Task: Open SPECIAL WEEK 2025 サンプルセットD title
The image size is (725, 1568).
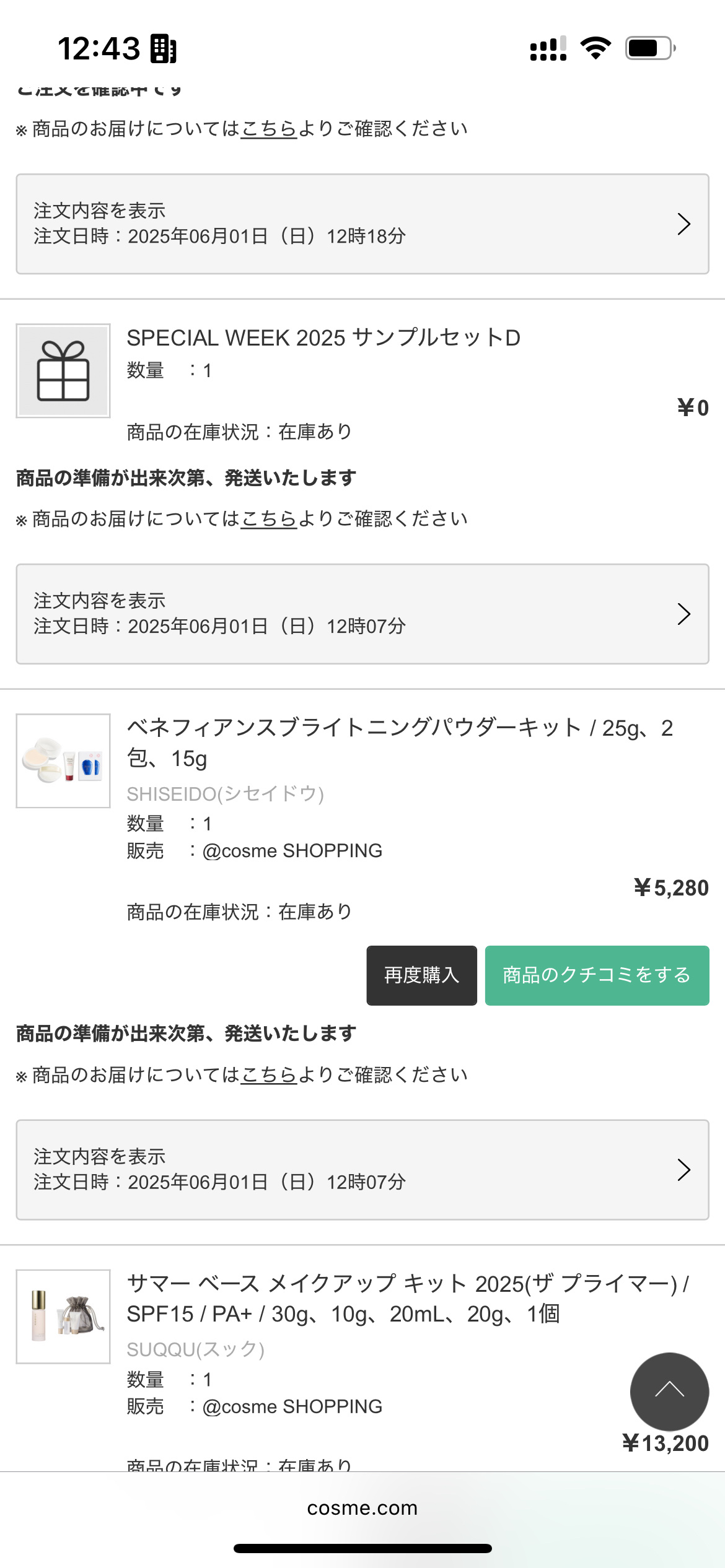Action: (323, 338)
